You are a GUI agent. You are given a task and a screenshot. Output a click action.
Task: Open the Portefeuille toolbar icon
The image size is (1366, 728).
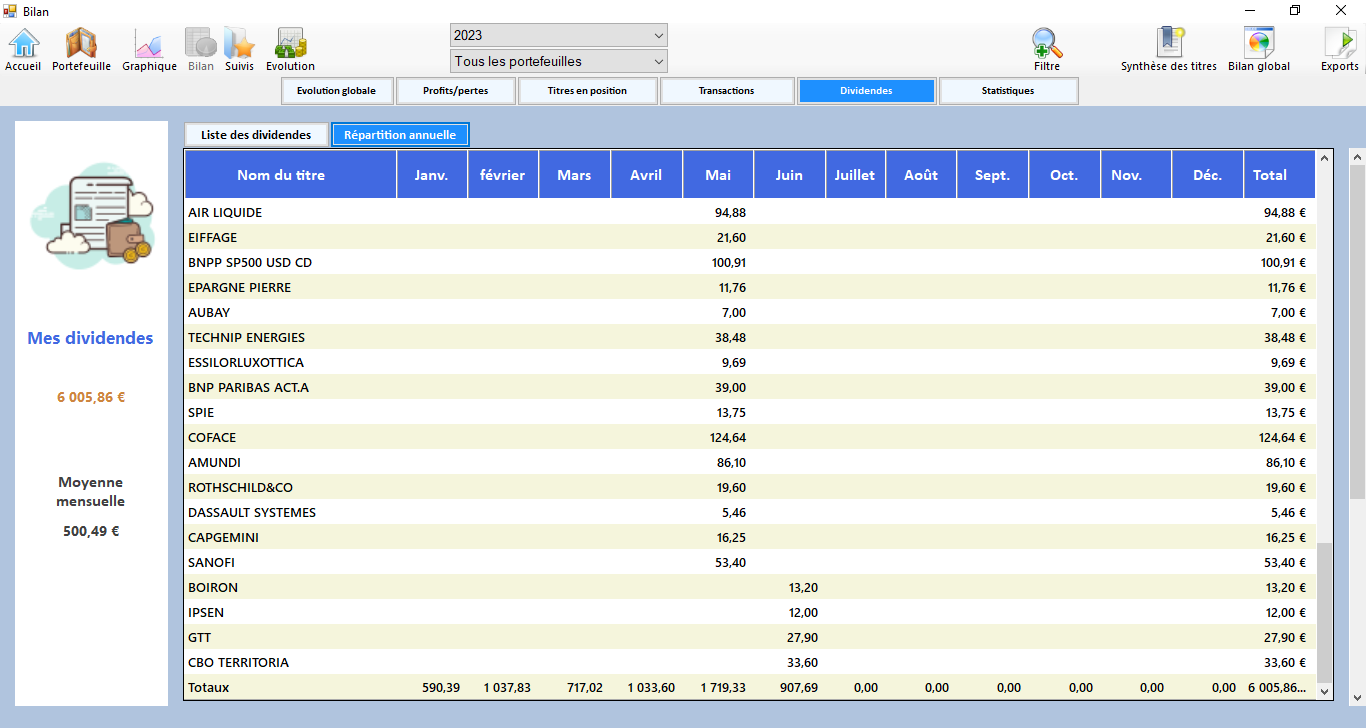click(81, 49)
